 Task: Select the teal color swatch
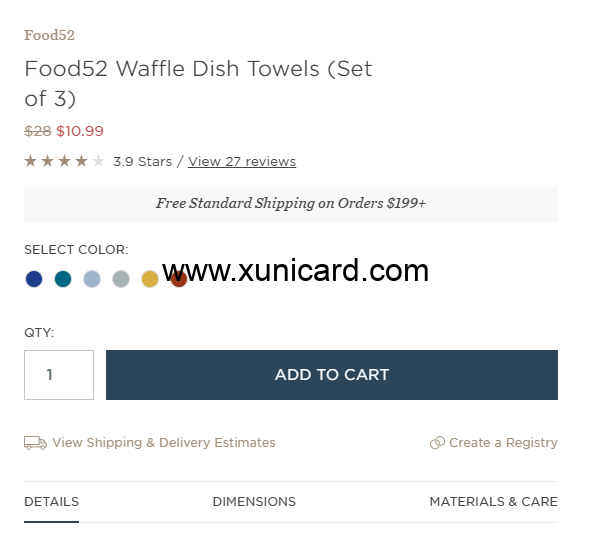click(63, 279)
